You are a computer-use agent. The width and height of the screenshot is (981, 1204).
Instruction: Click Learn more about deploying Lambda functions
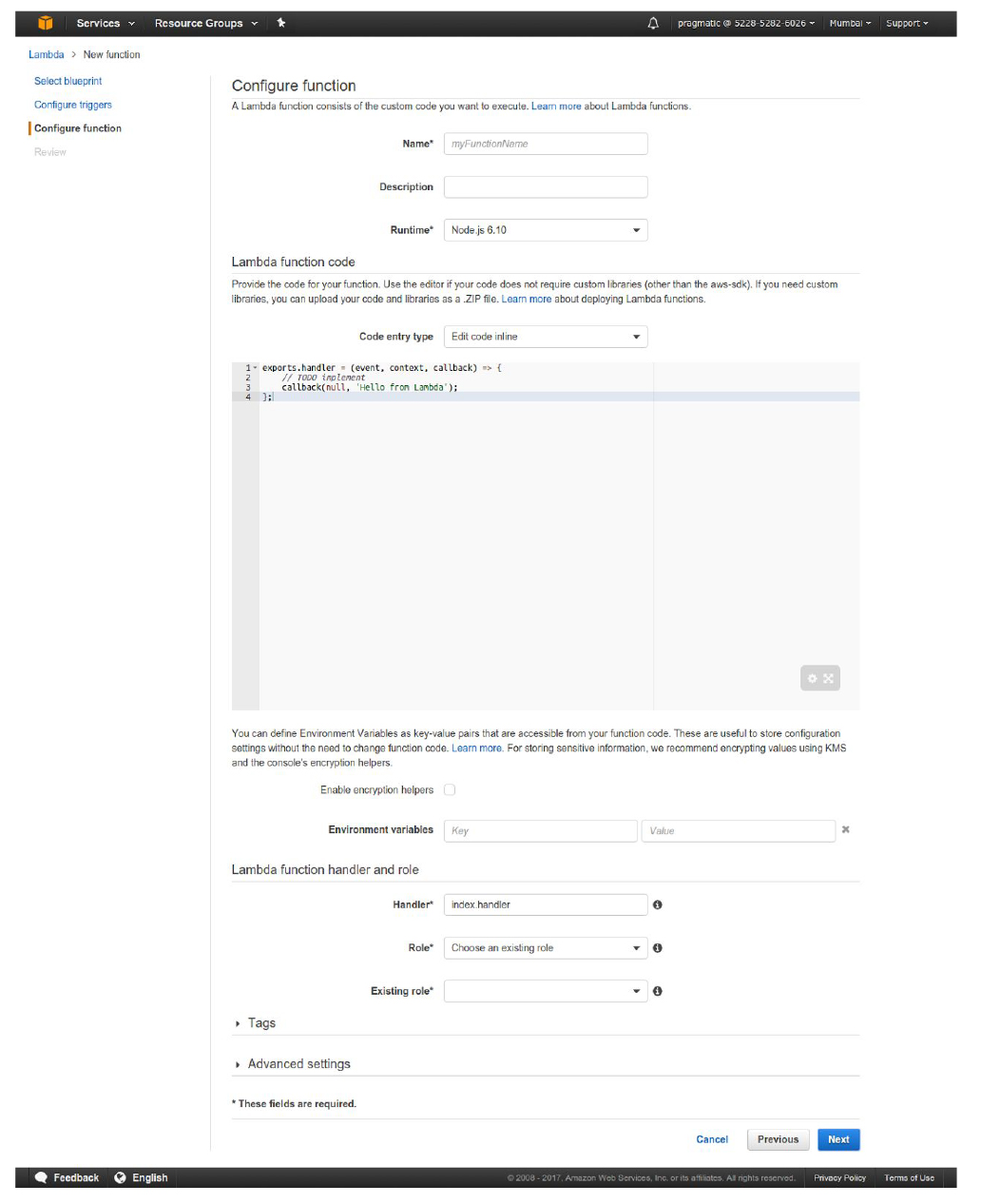(527, 300)
